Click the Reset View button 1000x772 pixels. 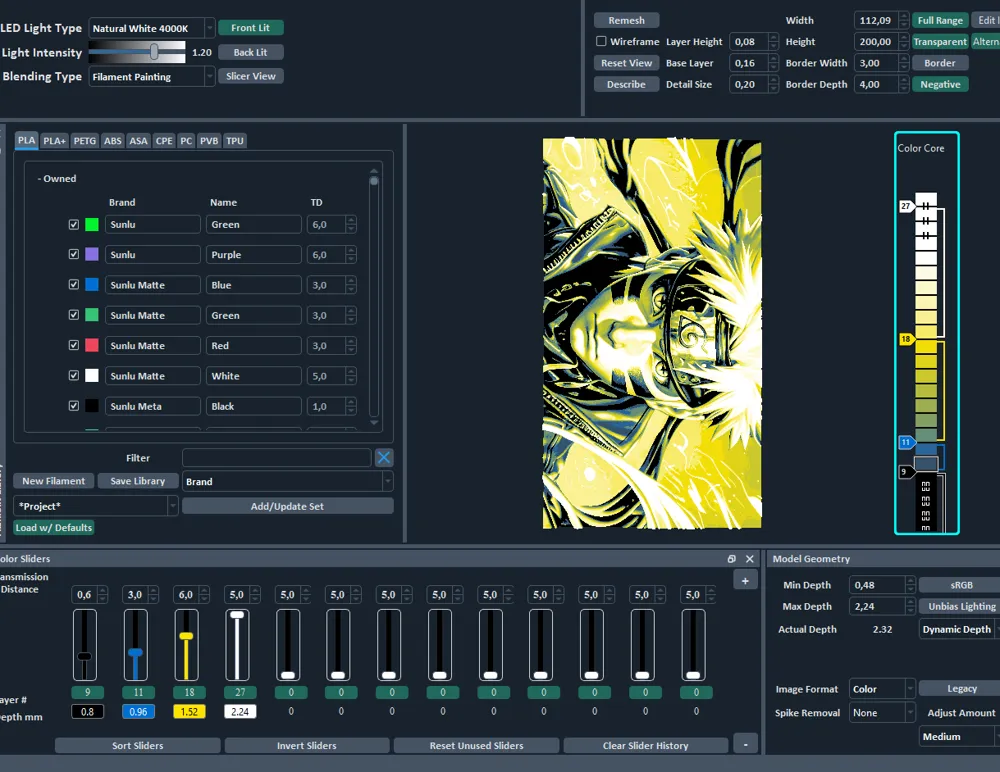point(626,63)
